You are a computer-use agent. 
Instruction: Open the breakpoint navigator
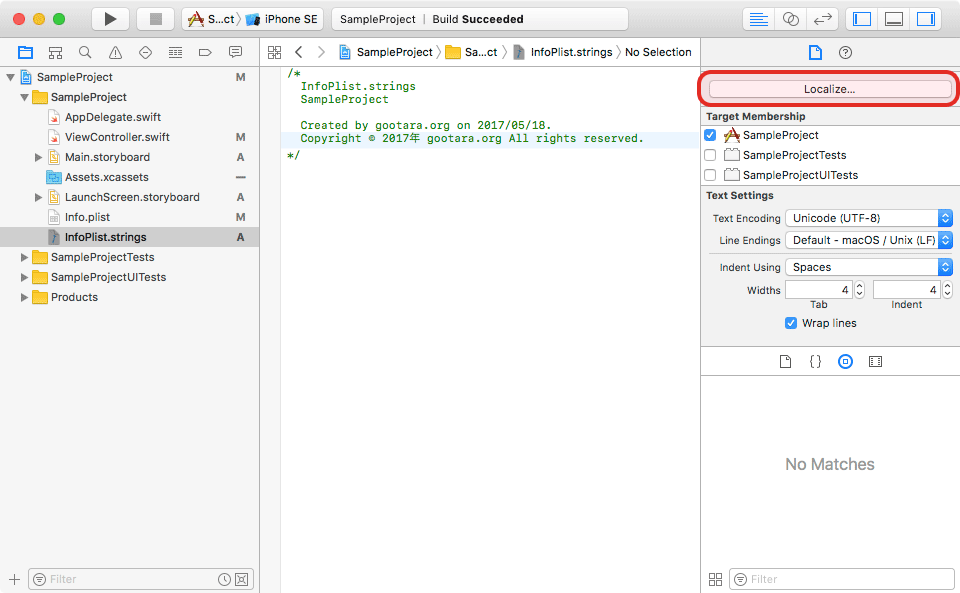pyautogui.click(x=205, y=53)
